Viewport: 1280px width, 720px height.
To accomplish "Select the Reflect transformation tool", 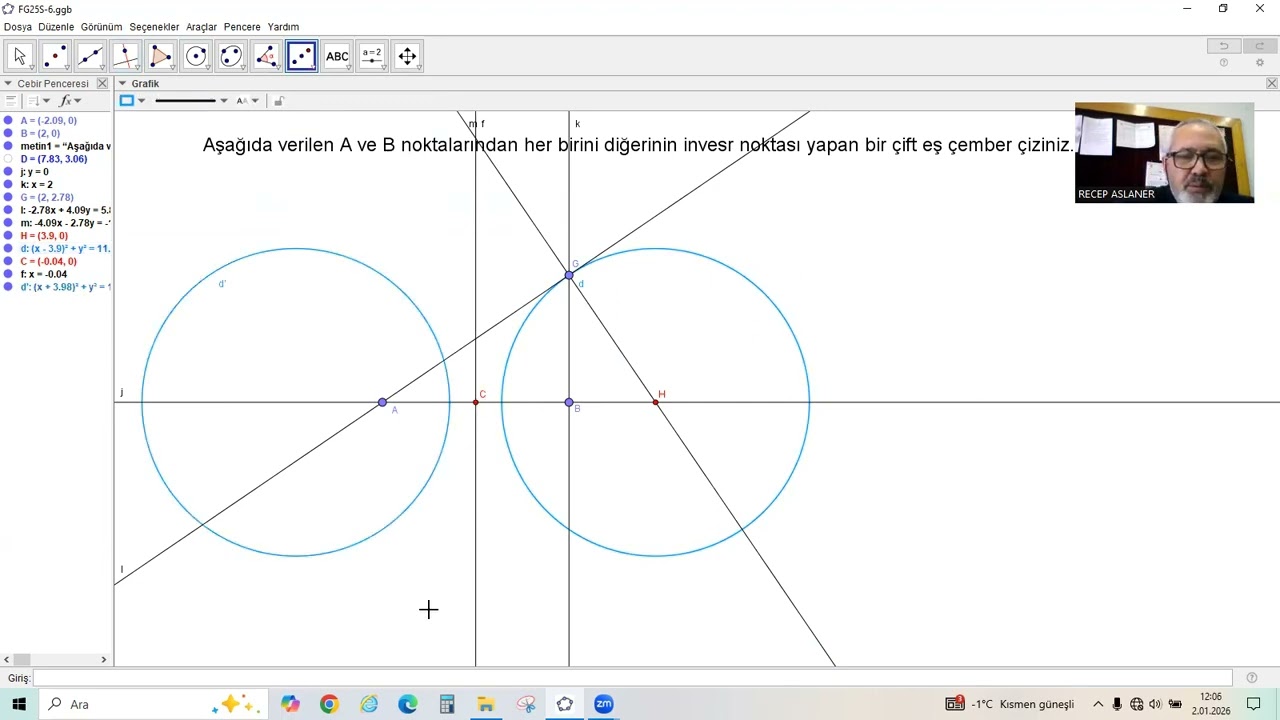I will 302,56.
